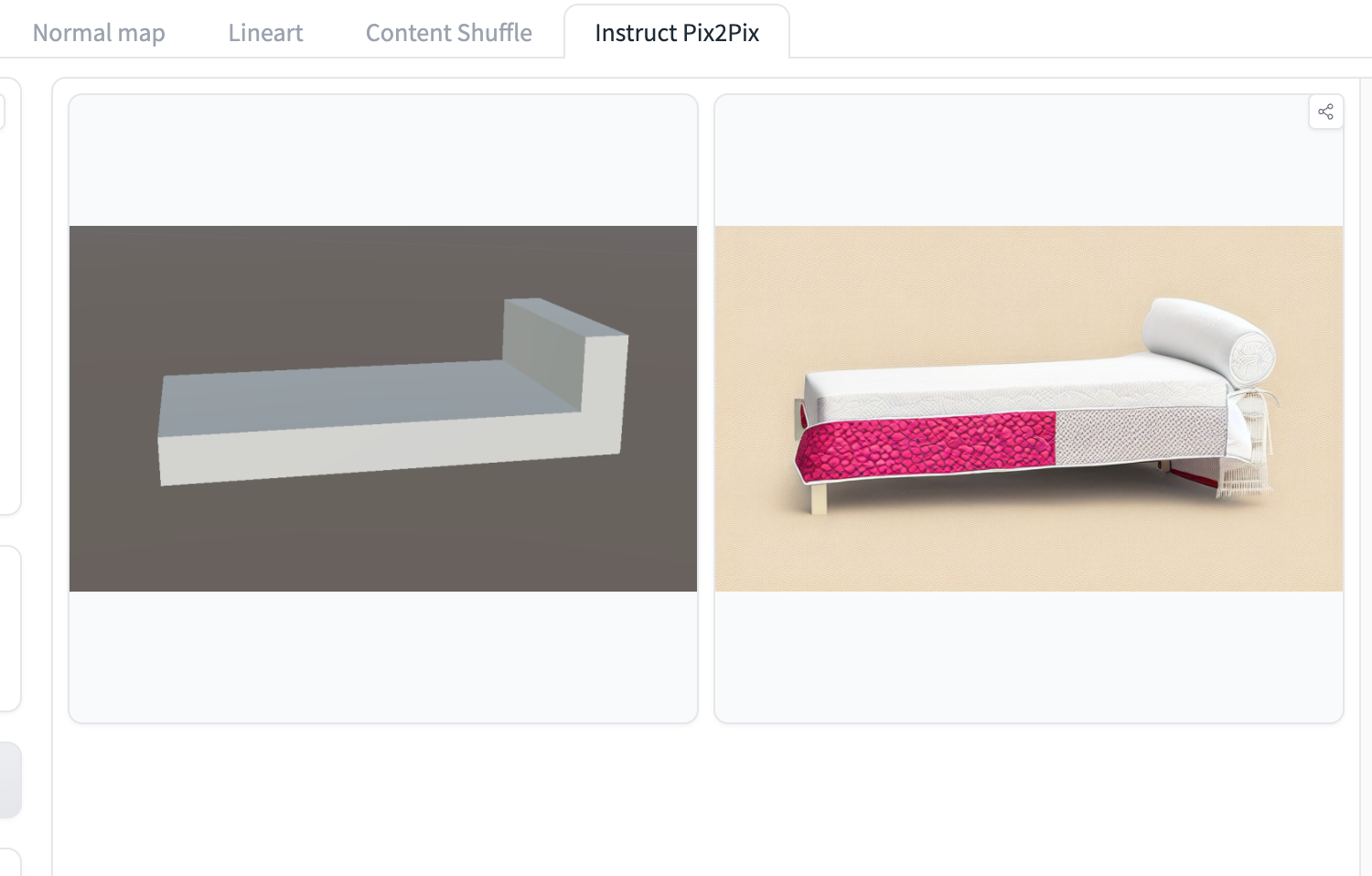Click the empty area below the image gallery
The width and height of the screenshot is (1372, 876).
[x=704, y=796]
